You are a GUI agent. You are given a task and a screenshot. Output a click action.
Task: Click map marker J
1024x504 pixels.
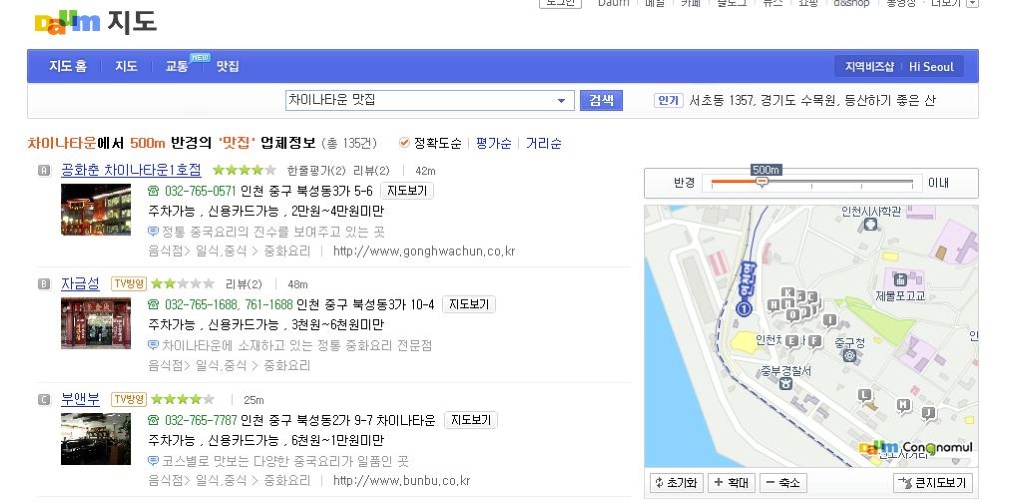pos(928,413)
